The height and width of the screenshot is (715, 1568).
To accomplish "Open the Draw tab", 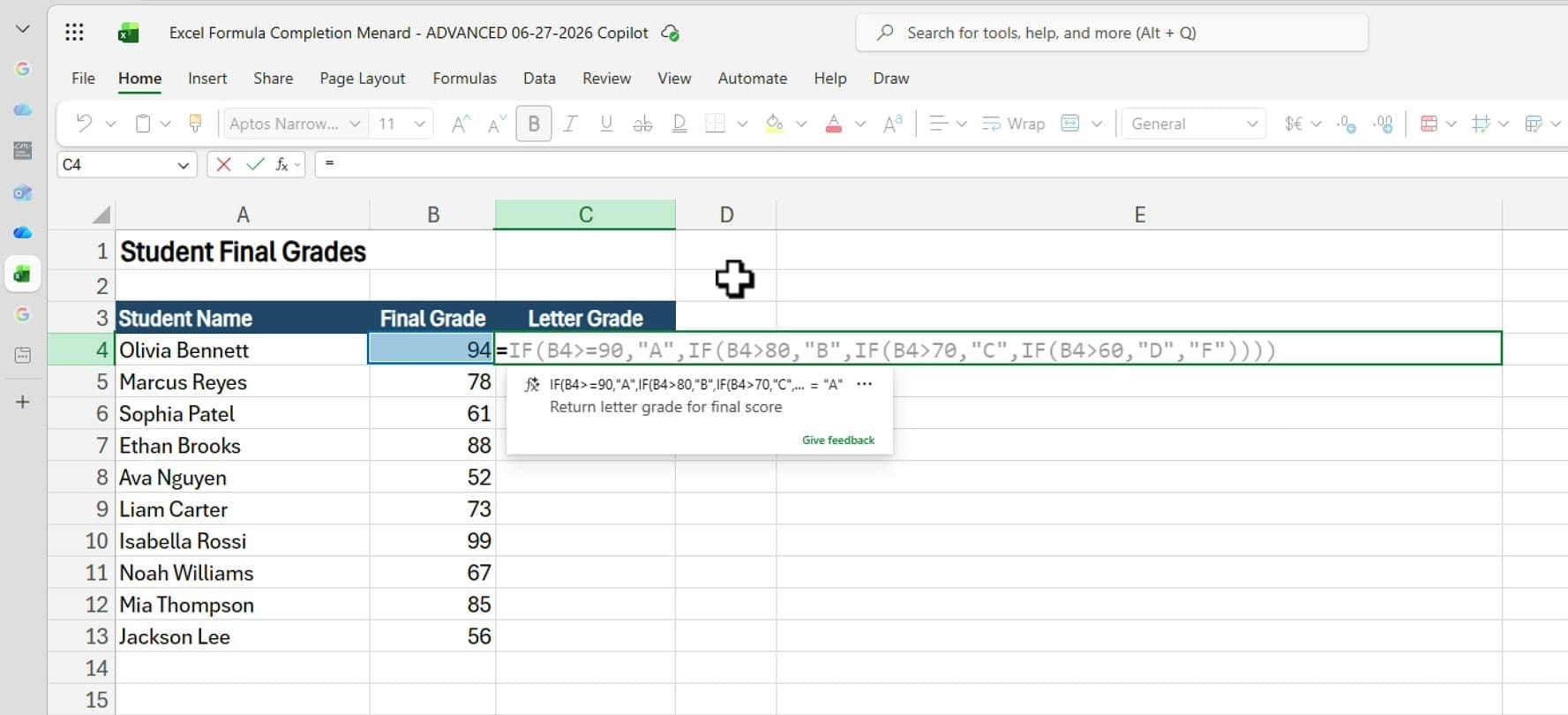I will (891, 79).
